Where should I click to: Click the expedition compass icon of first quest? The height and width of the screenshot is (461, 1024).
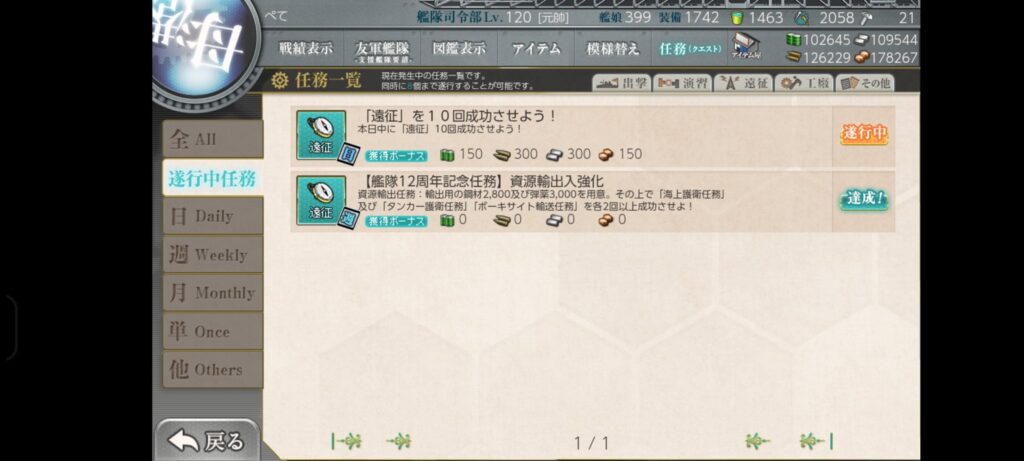(321, 135)
